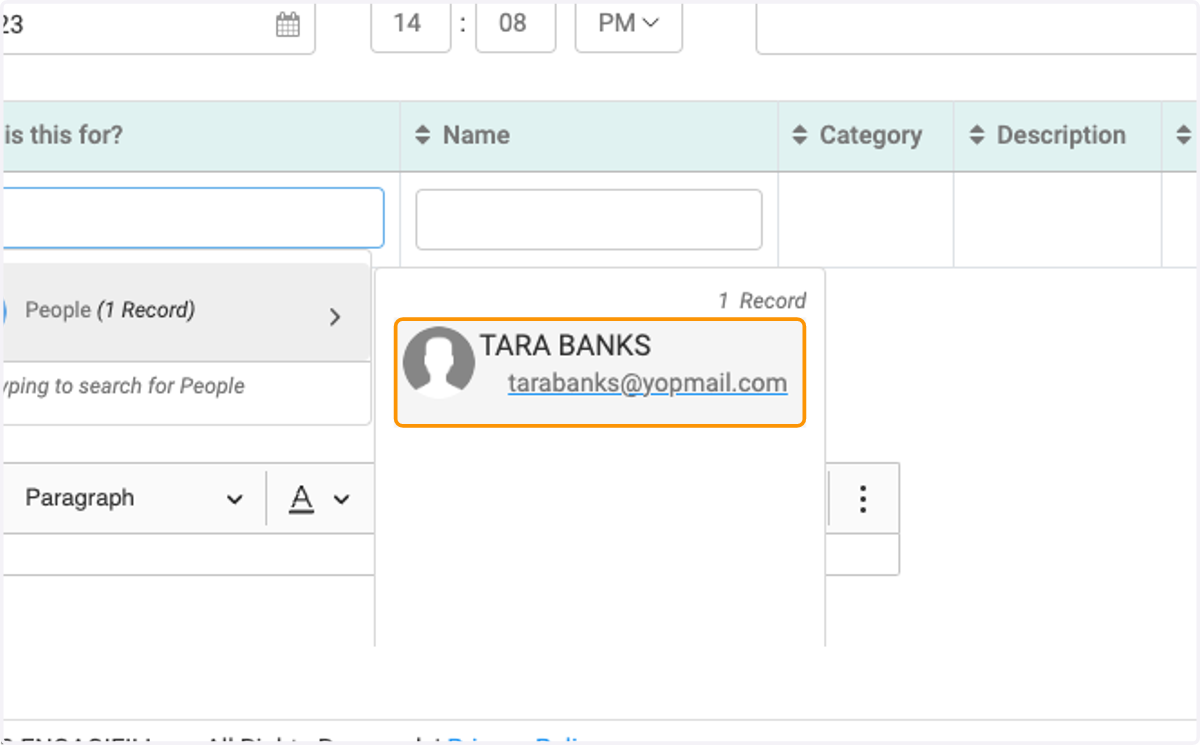The width and height of the screenshot is (1200, 745).
Task: Open the editor's more options menu
Action: 863,498
